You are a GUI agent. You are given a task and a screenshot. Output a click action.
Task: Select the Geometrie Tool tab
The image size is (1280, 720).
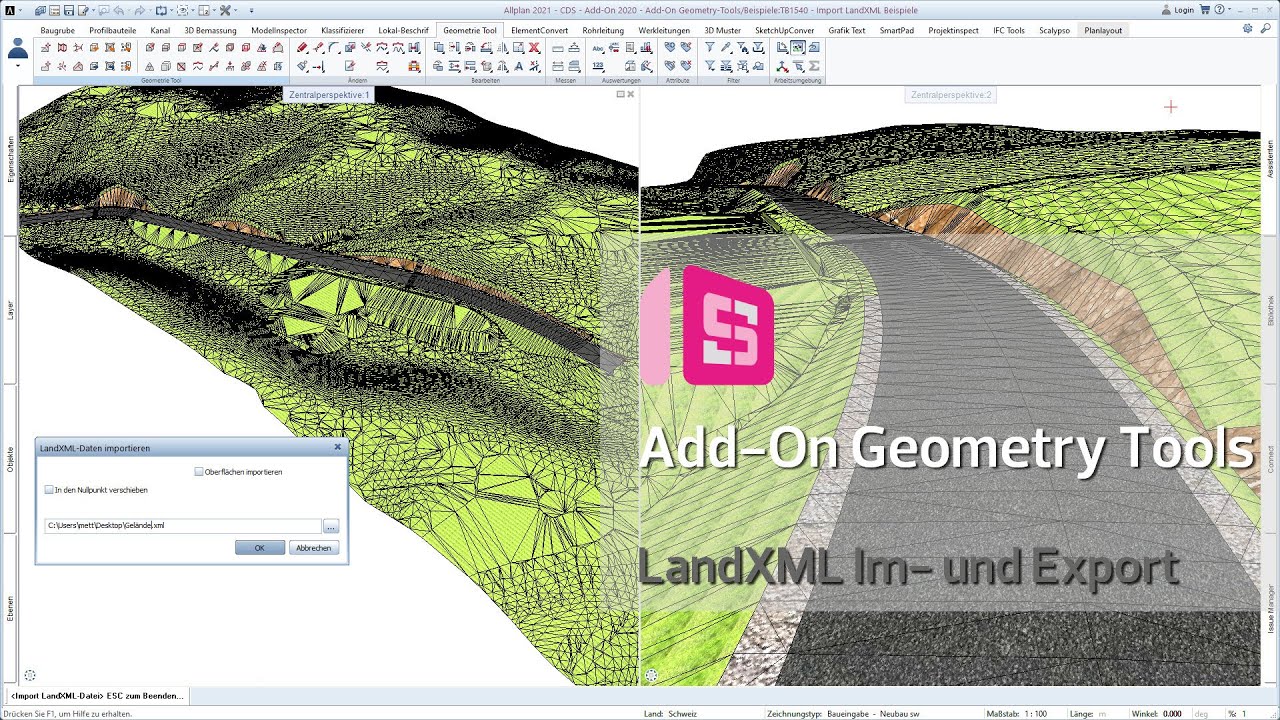pos(470,30)
